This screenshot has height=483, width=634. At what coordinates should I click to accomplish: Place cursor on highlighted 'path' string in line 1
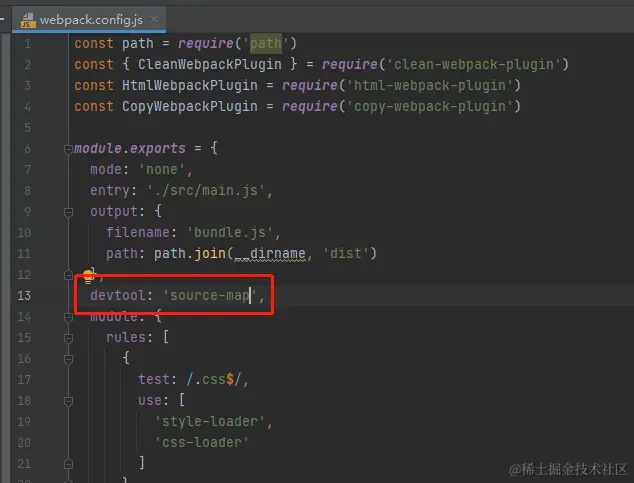coord(266,43)
